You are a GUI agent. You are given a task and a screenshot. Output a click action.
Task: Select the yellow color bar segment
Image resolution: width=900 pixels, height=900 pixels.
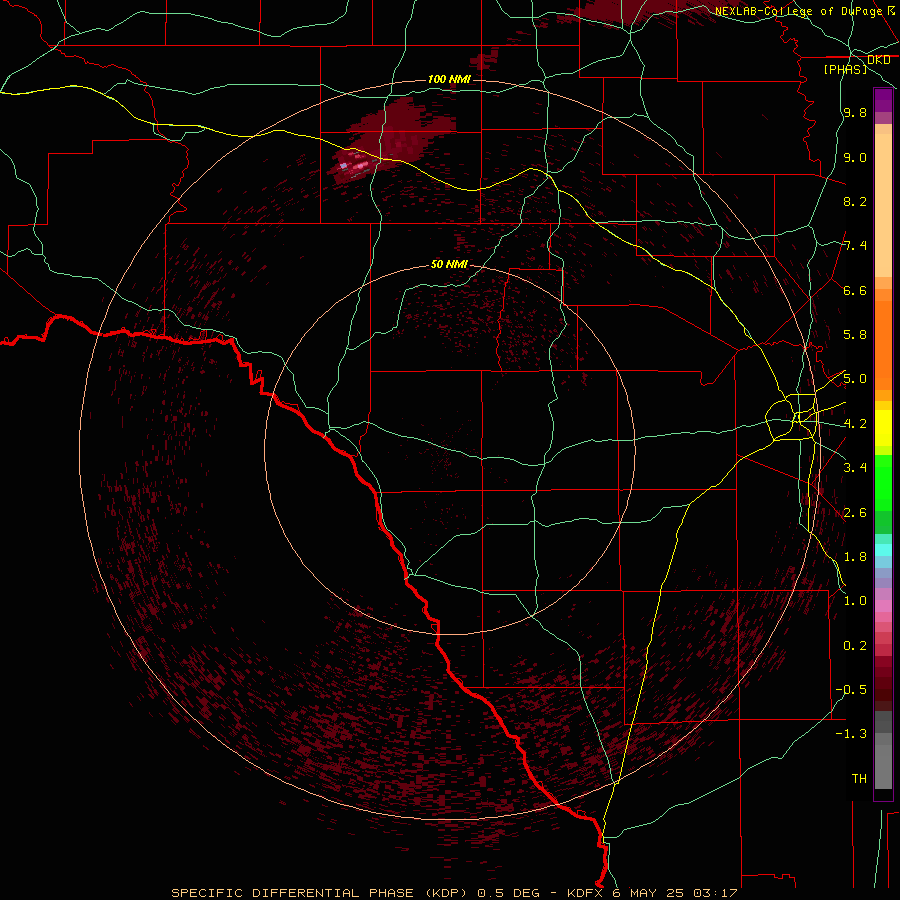coord(883,428)
